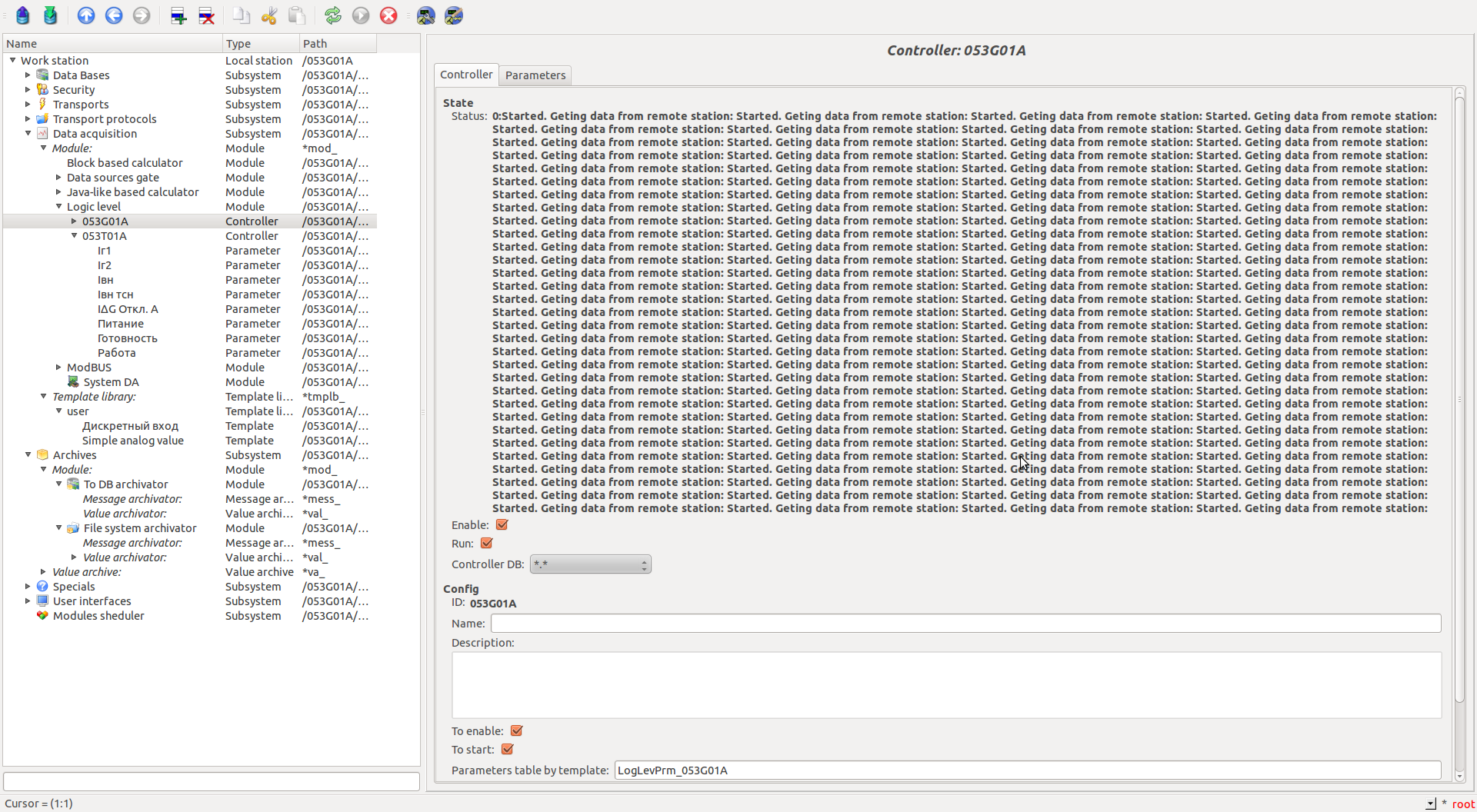1477x812 pixels.
Task: Toggle the Run checkbox
Action: pos(487,544)
